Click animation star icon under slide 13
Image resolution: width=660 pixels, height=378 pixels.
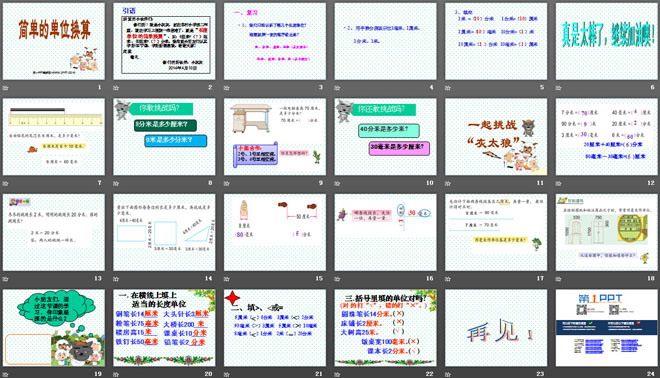click(x=5, y=279)
